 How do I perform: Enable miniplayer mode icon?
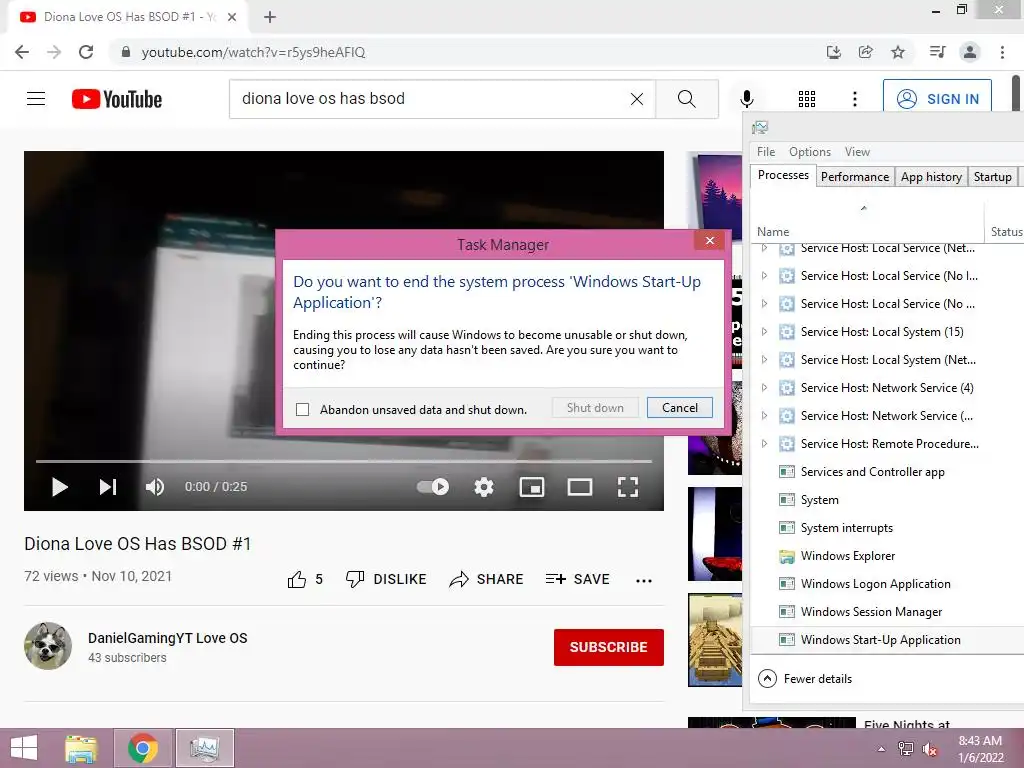[532, 487]
